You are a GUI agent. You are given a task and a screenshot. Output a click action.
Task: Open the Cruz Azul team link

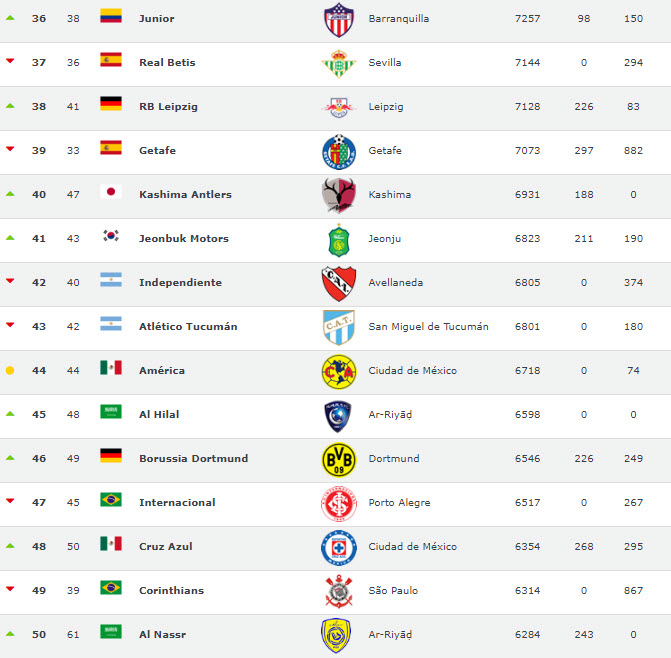click(x=166, y=546)
